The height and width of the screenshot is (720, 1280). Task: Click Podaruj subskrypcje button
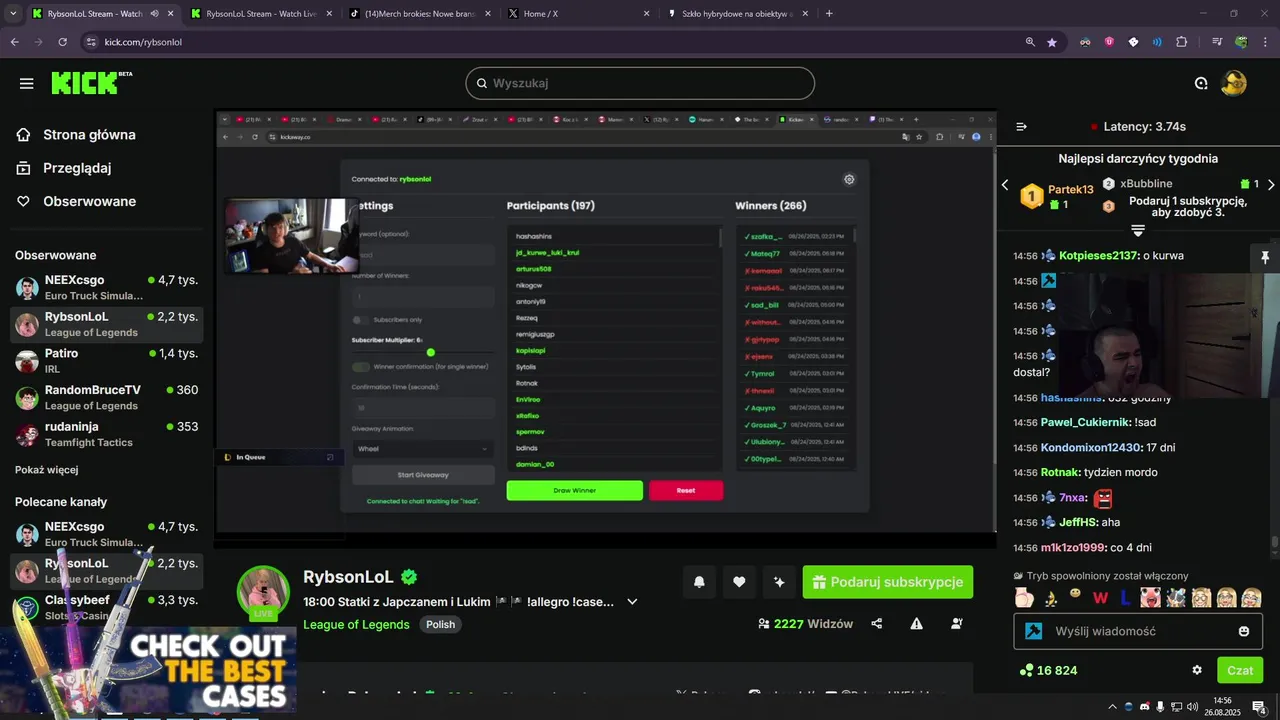pos(887,582)
